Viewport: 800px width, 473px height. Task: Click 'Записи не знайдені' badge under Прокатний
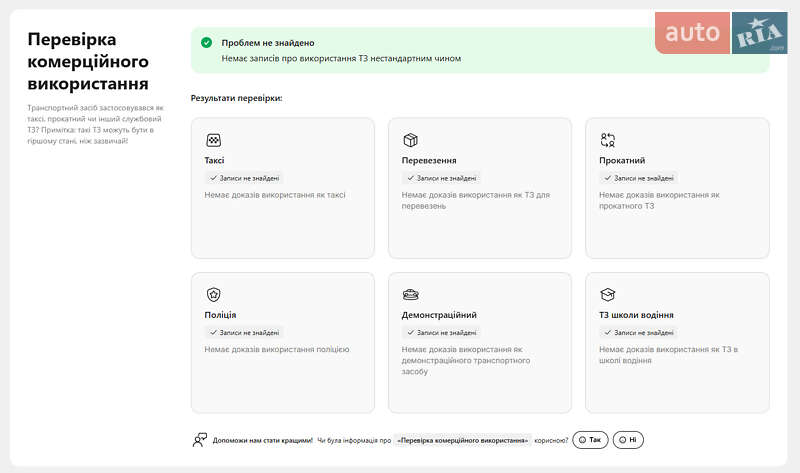(638, 178)
